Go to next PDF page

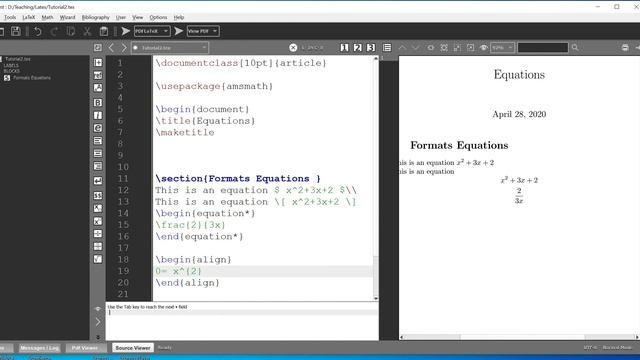(416, 48)
